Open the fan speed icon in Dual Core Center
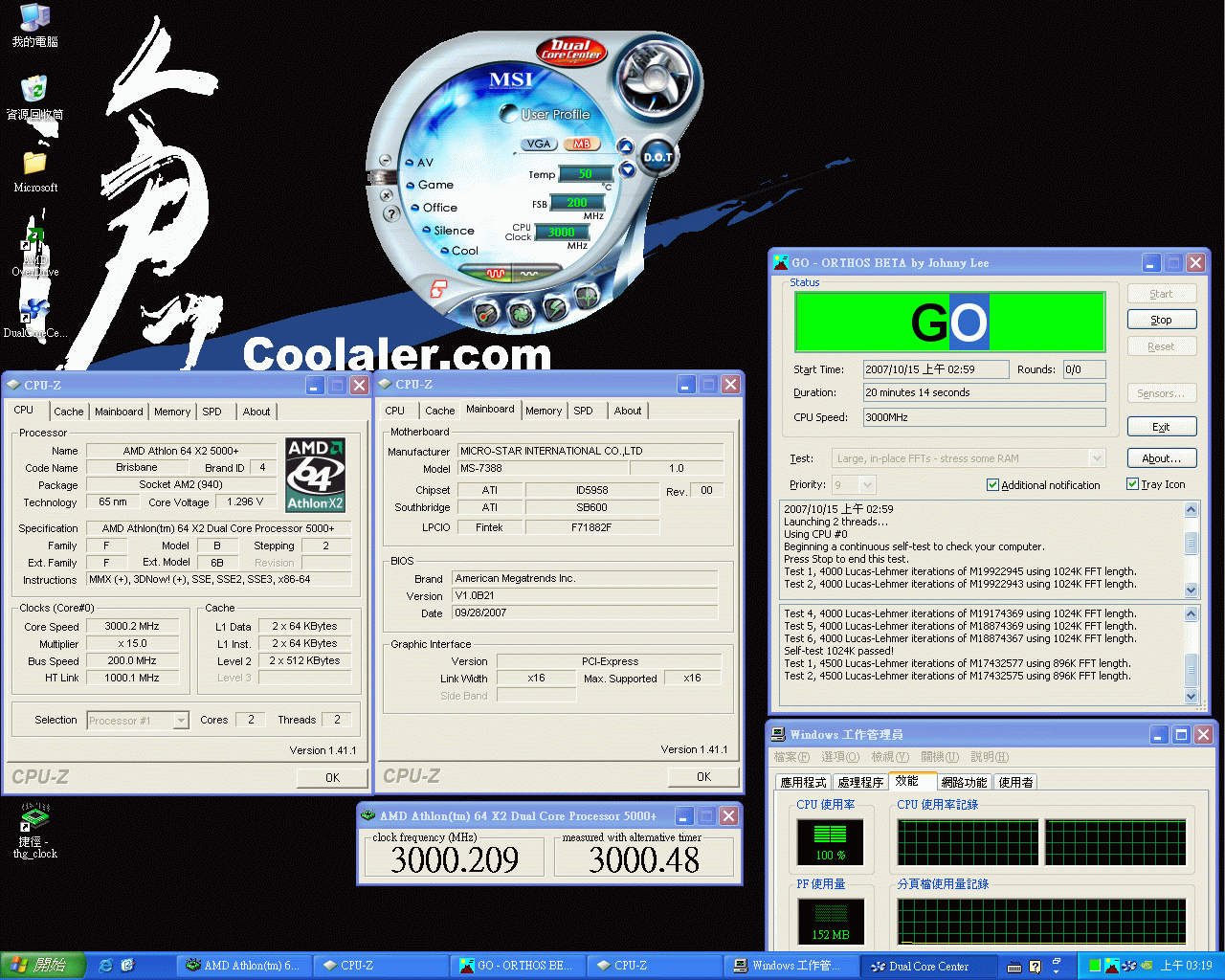The image size is (1225, 980). (x=520, y=312)
